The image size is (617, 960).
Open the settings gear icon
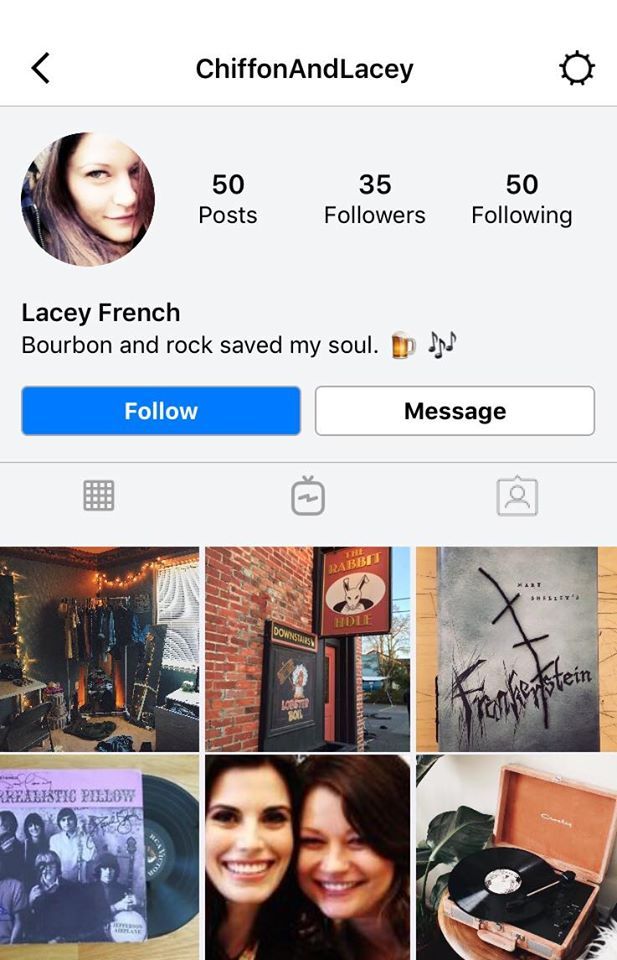577,69
